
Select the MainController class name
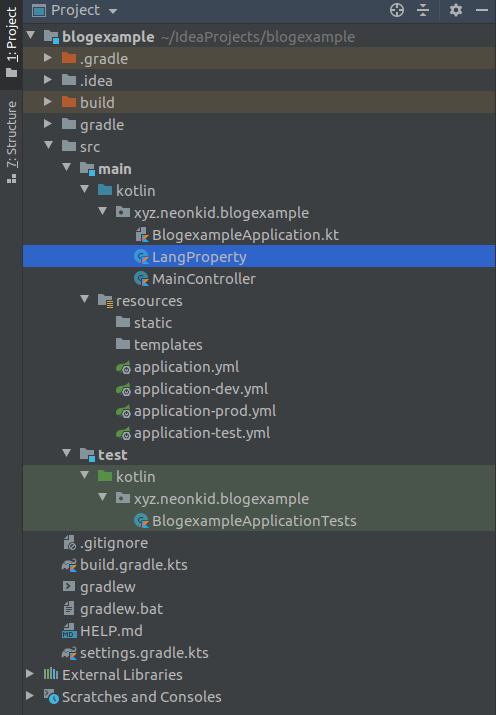[204, 279]
